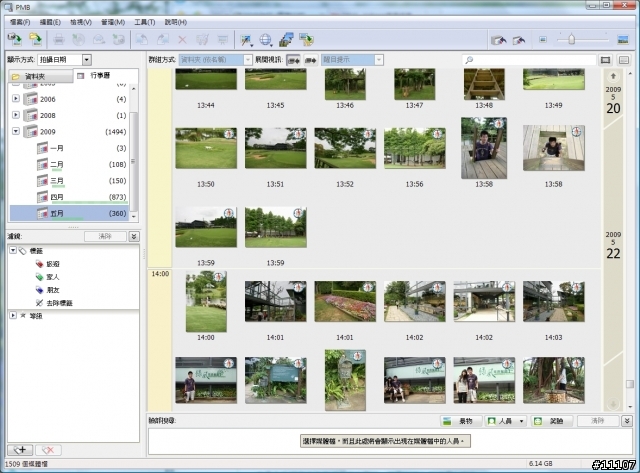Click the bottom panel clear button
This screenshot has height=473, width=640.
597,421
